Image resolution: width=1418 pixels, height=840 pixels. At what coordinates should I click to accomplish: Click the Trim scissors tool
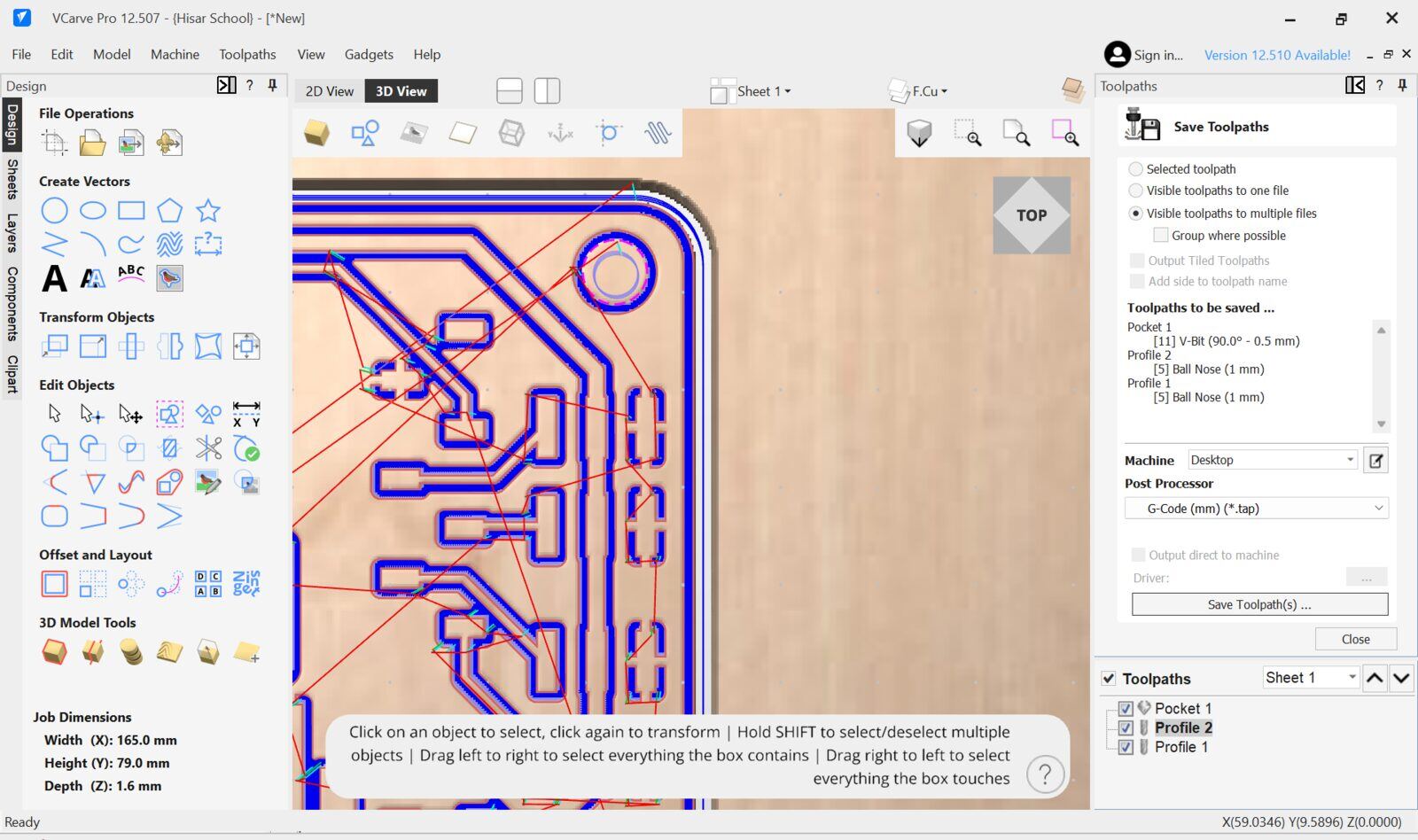208,448
